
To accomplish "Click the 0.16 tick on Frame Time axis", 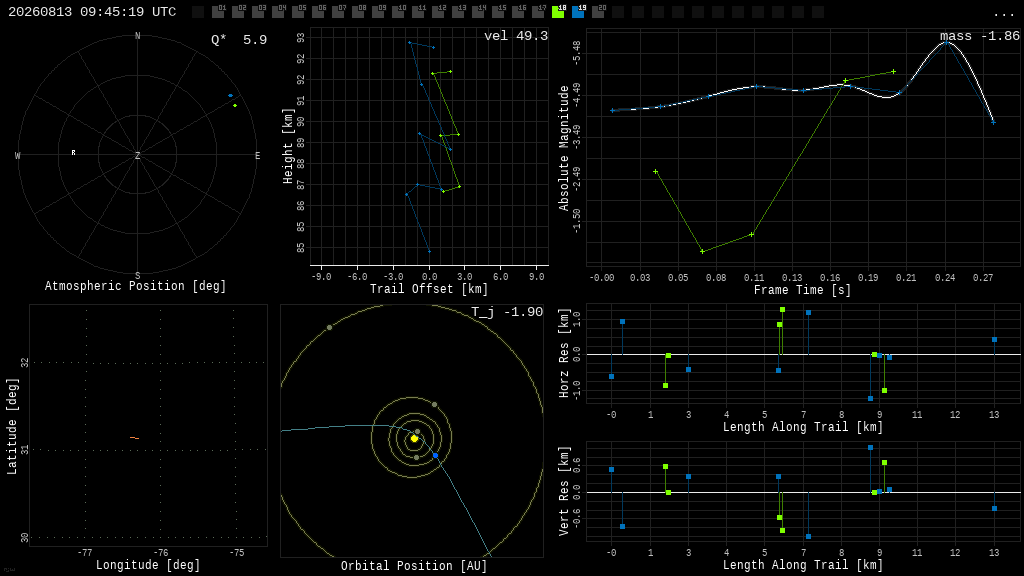I will [x=830, y=278].
